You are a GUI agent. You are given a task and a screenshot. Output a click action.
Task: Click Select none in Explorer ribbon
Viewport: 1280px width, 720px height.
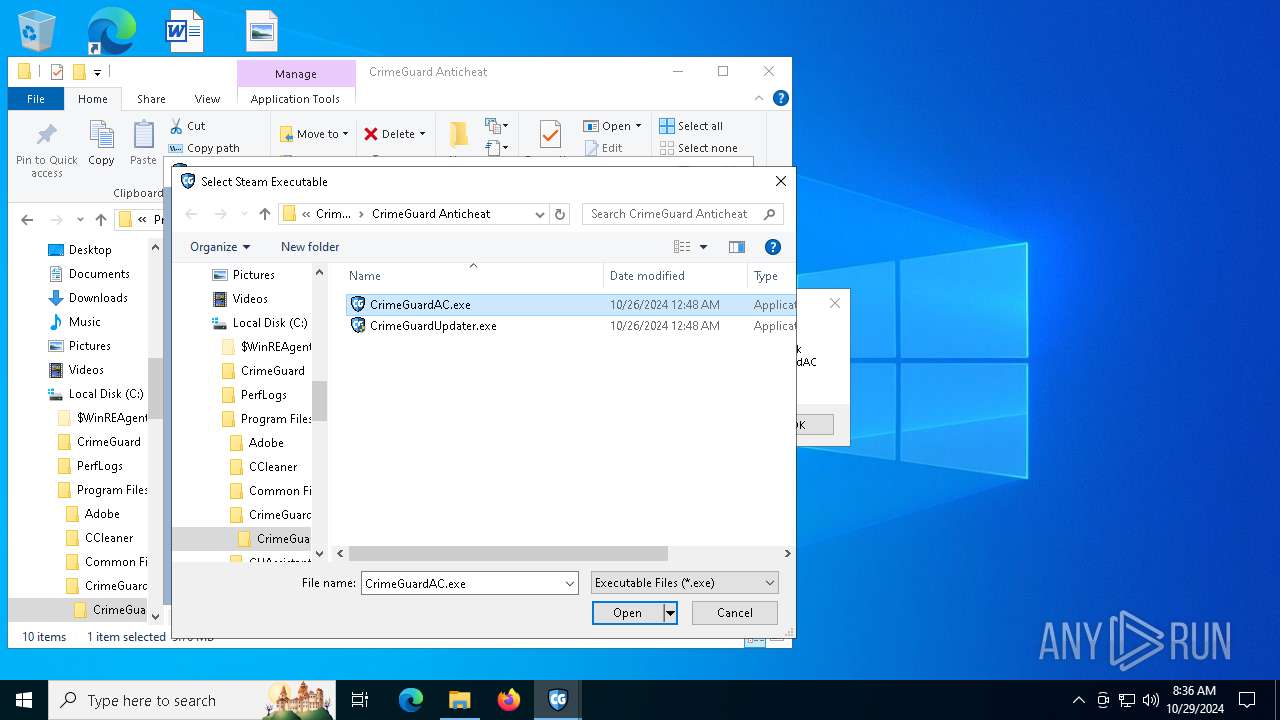[698, 148]
